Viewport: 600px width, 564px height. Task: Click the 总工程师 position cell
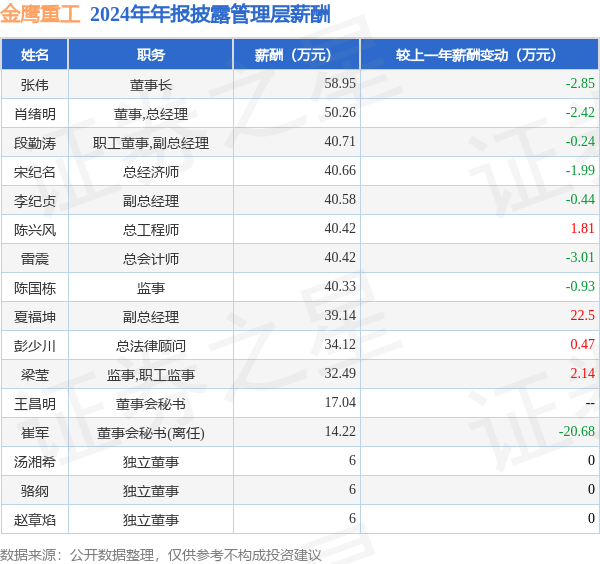[151, 230]
